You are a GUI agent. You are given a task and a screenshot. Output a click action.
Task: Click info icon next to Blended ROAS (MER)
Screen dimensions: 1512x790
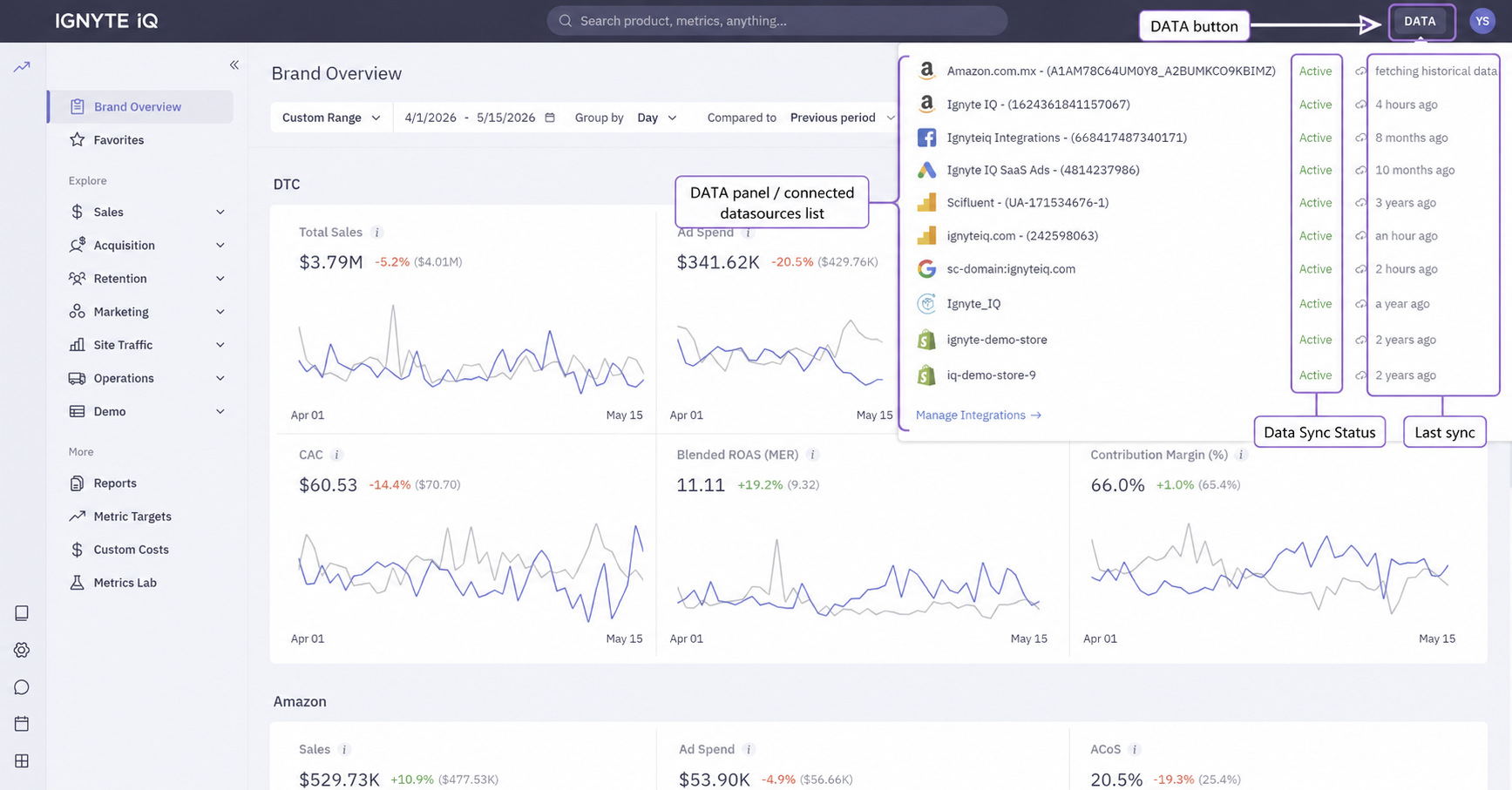coord(812,455)
